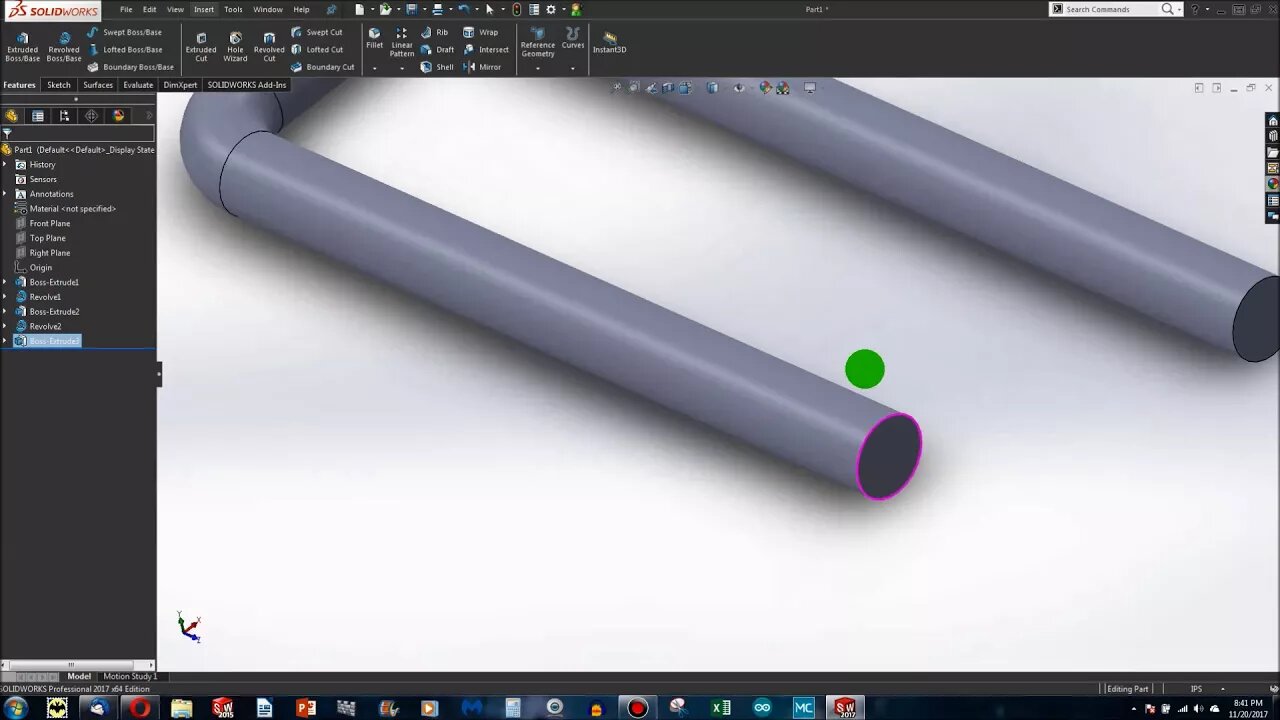Expand the Annotations tree node
The width and height of the screenshot is (1280, 720).
coord(5,194)
